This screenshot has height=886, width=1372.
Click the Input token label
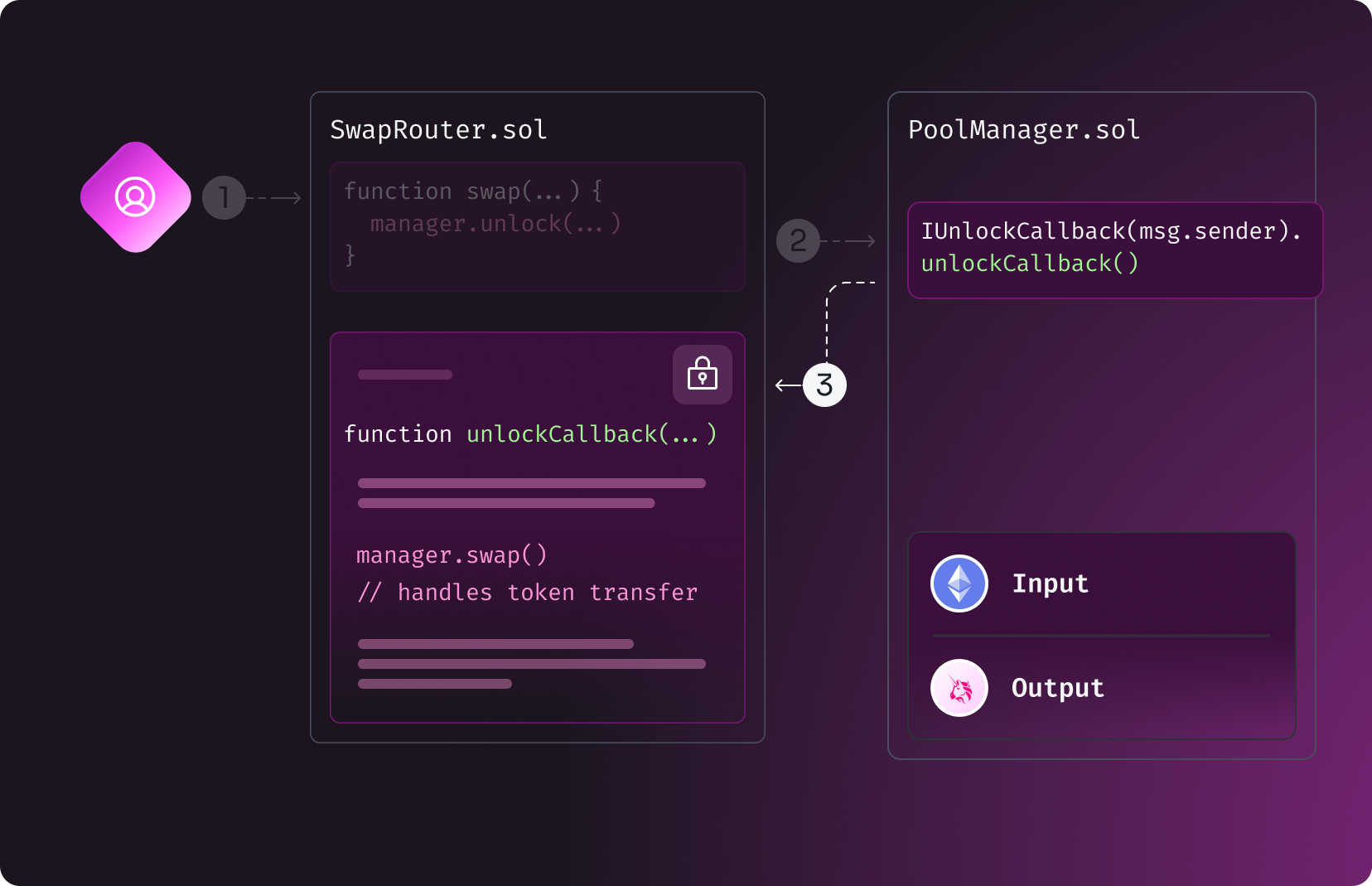[x=1050, y=583]
